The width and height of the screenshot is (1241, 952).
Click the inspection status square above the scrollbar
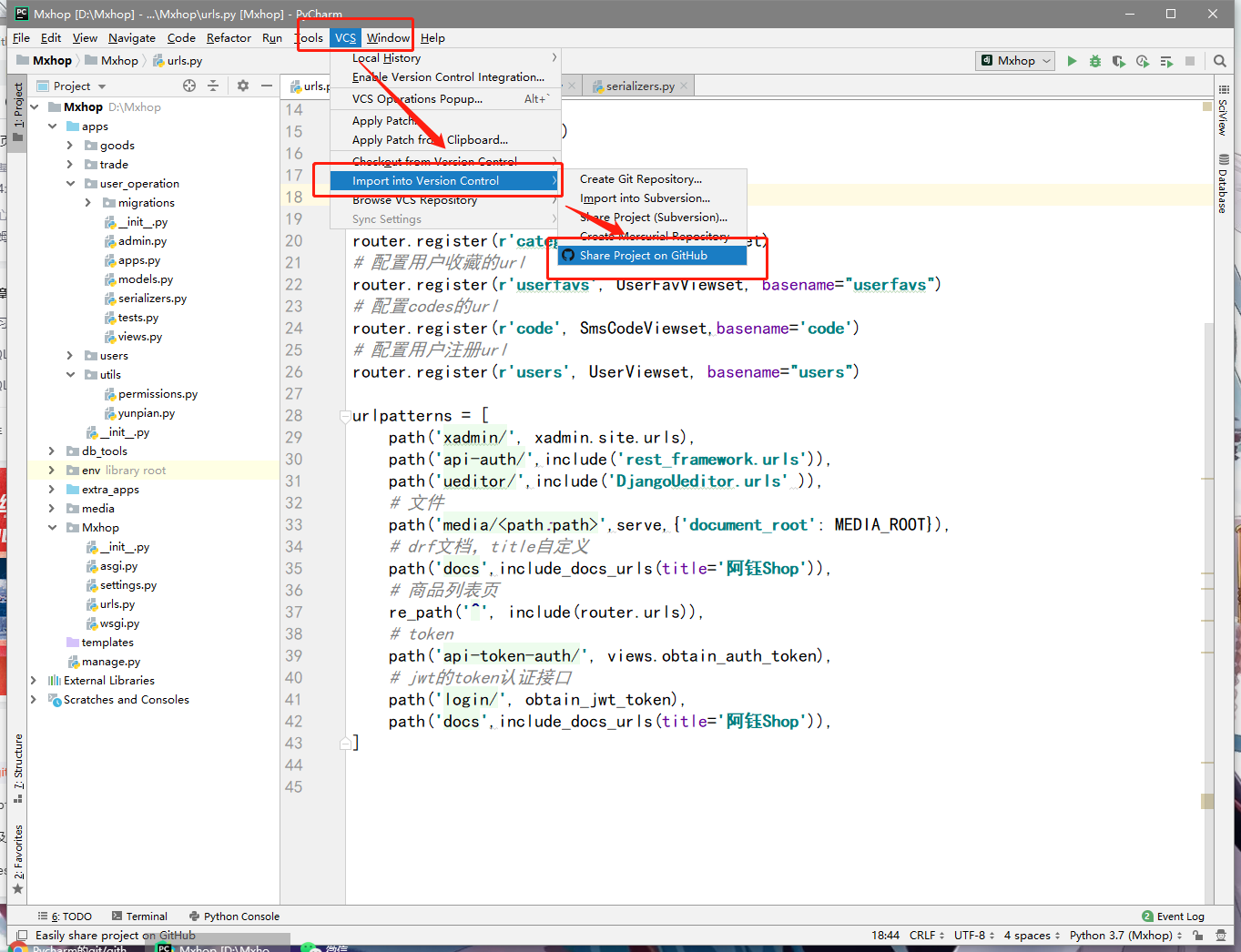pos(1207,106)
